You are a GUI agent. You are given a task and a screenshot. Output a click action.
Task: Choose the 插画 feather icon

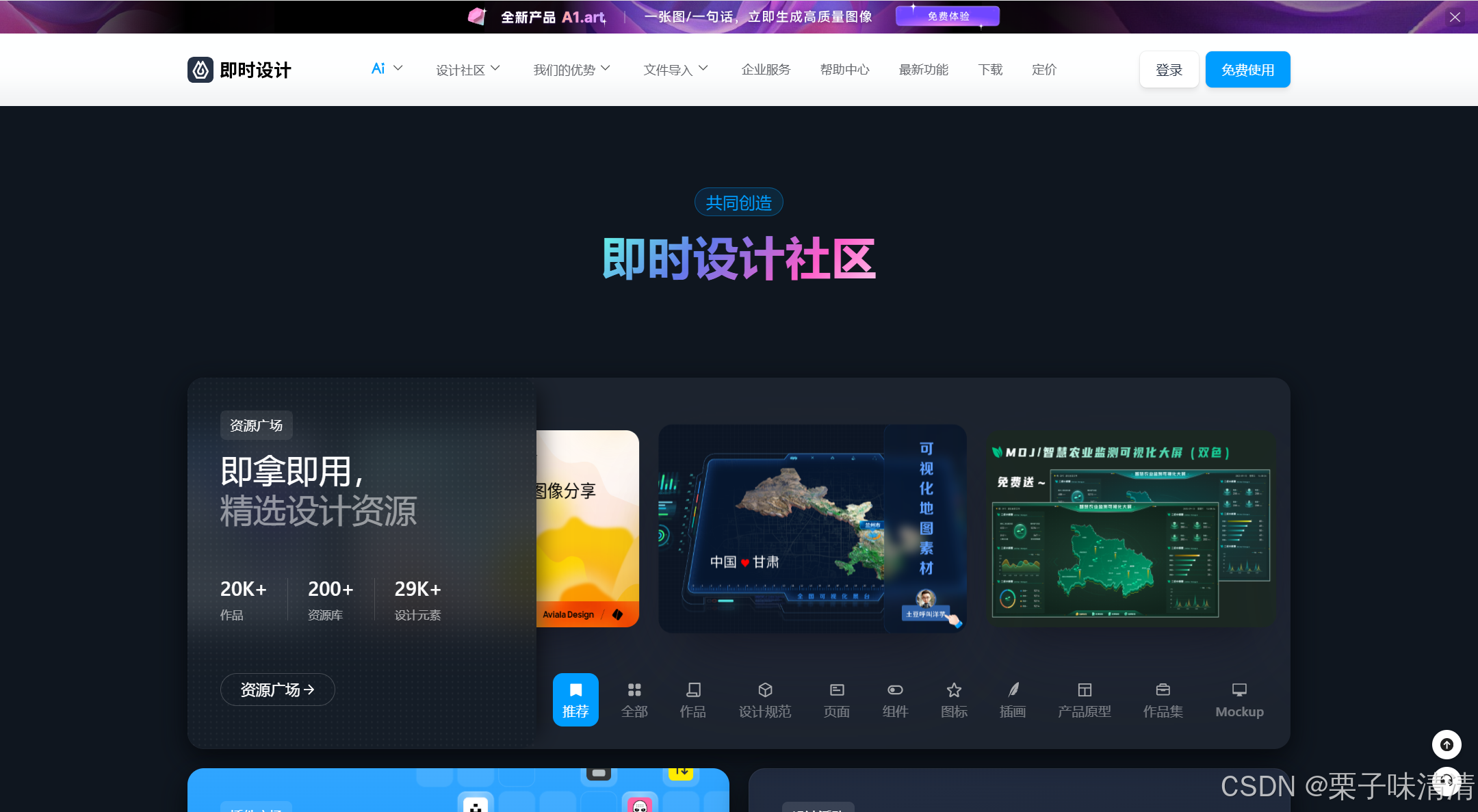pyautogui.click(x=1013, y=690)
